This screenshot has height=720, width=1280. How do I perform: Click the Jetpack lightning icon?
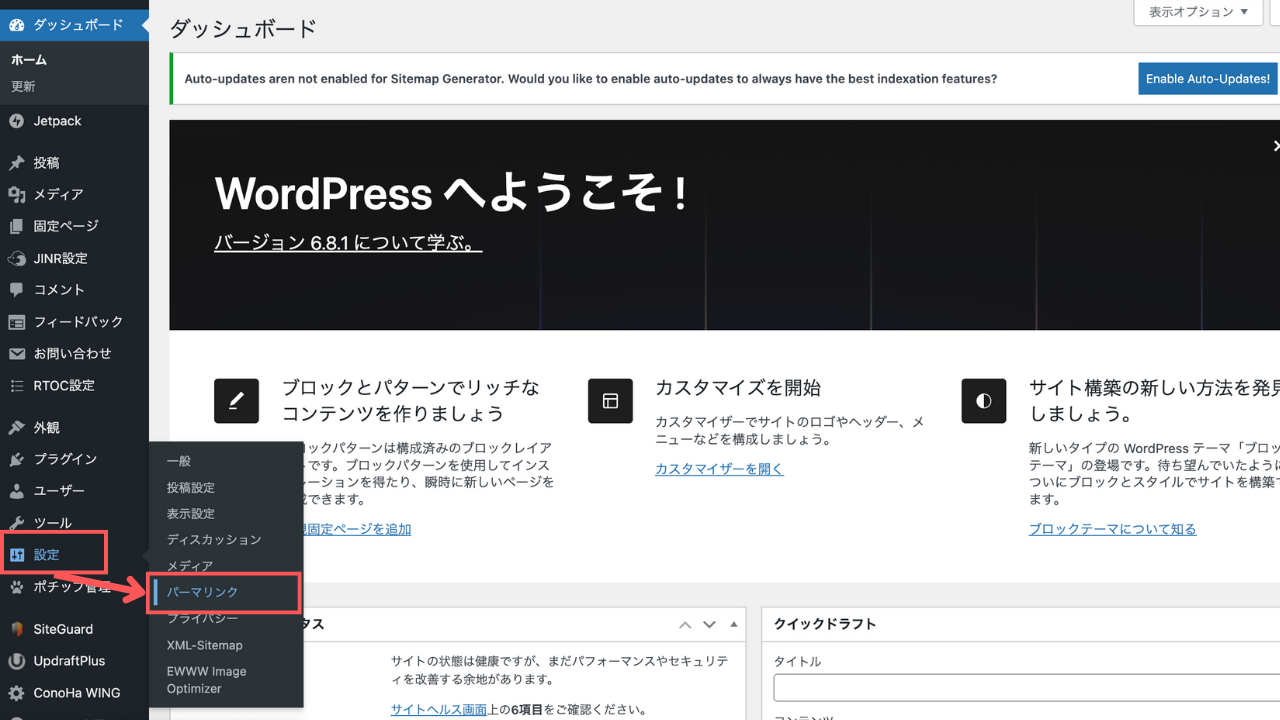16,121
